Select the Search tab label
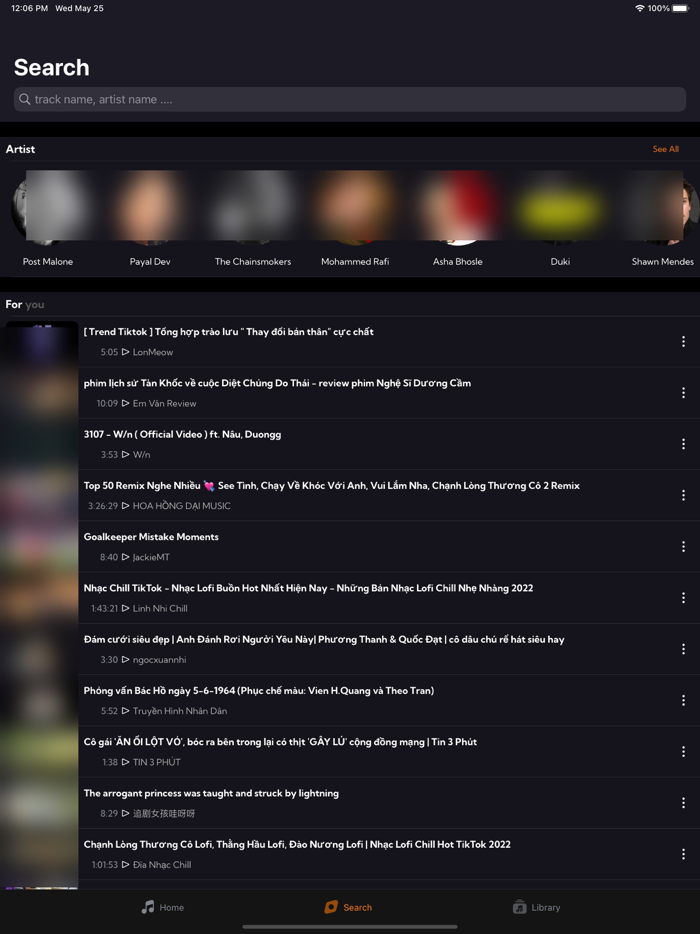Viewport: 700px width, 934px height. tap(357, 907)
